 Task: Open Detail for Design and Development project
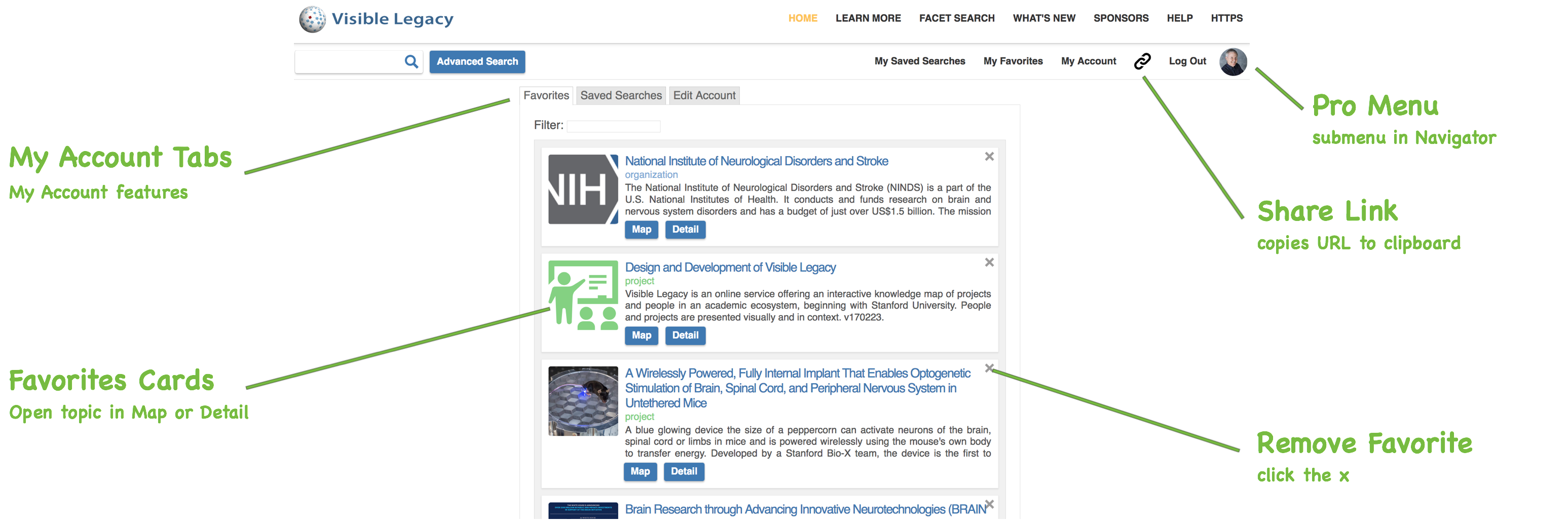coord(685,336)
